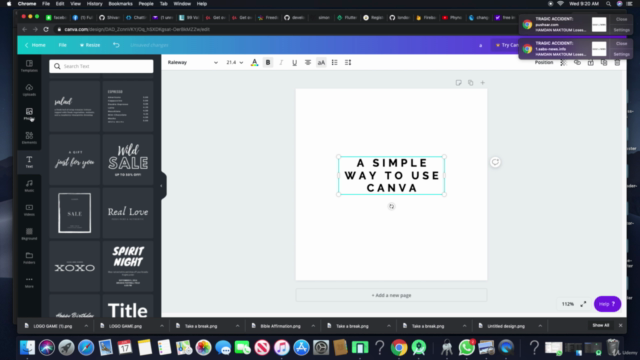
Task: Toggle bulleted list formatting
Action: coord(334,62)
